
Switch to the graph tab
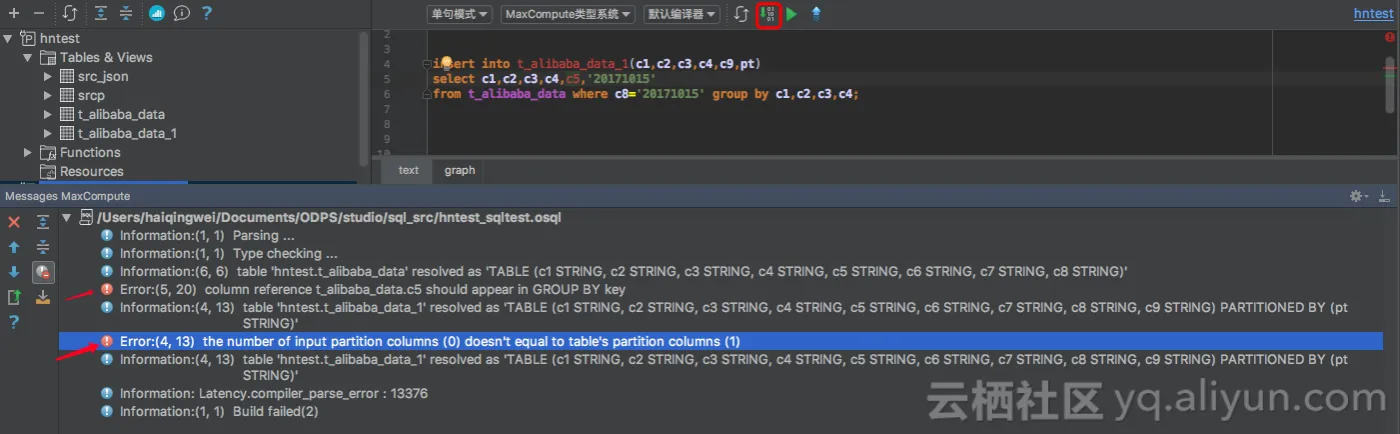tap(460, 170)
